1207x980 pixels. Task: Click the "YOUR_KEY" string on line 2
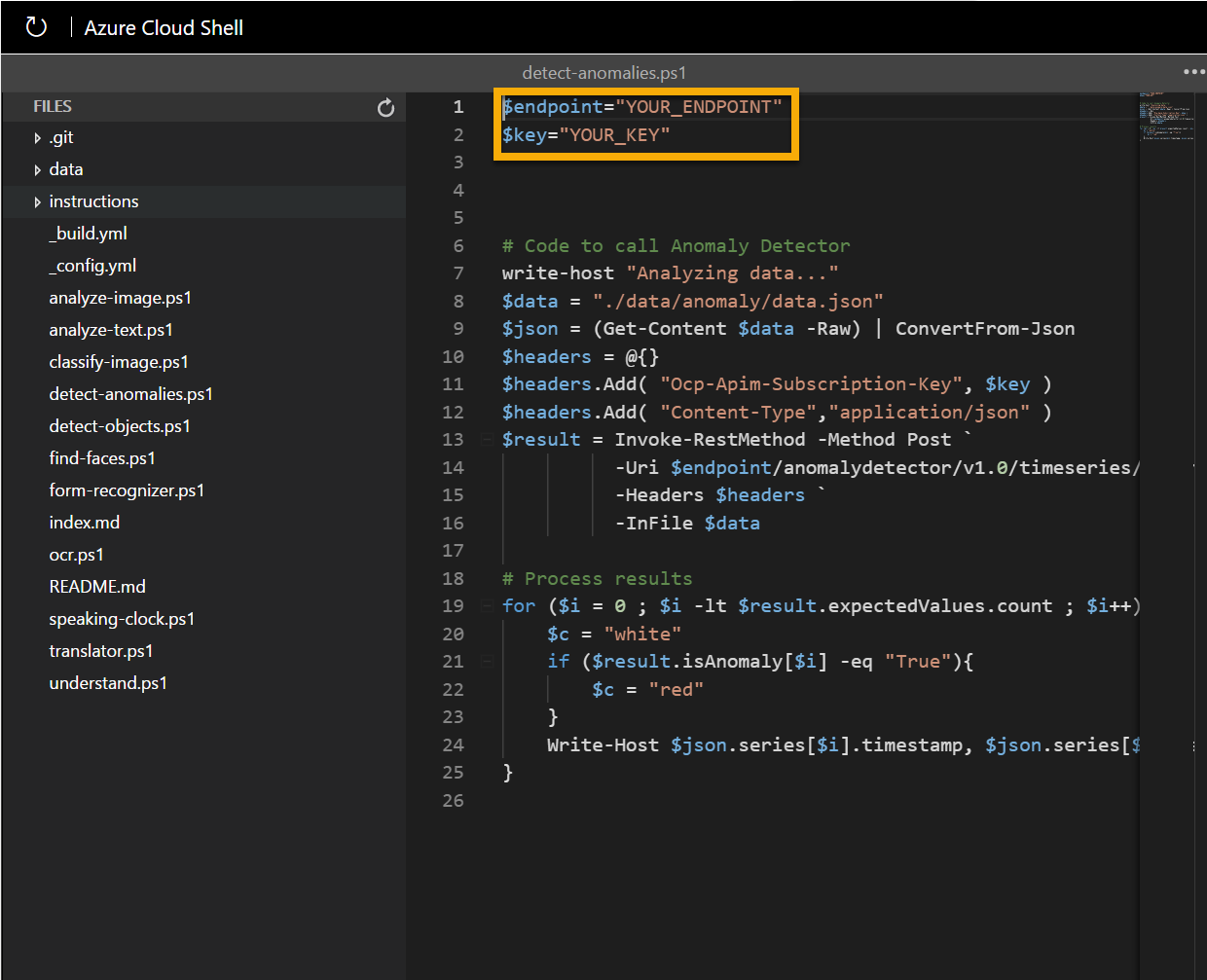[614, 134]
